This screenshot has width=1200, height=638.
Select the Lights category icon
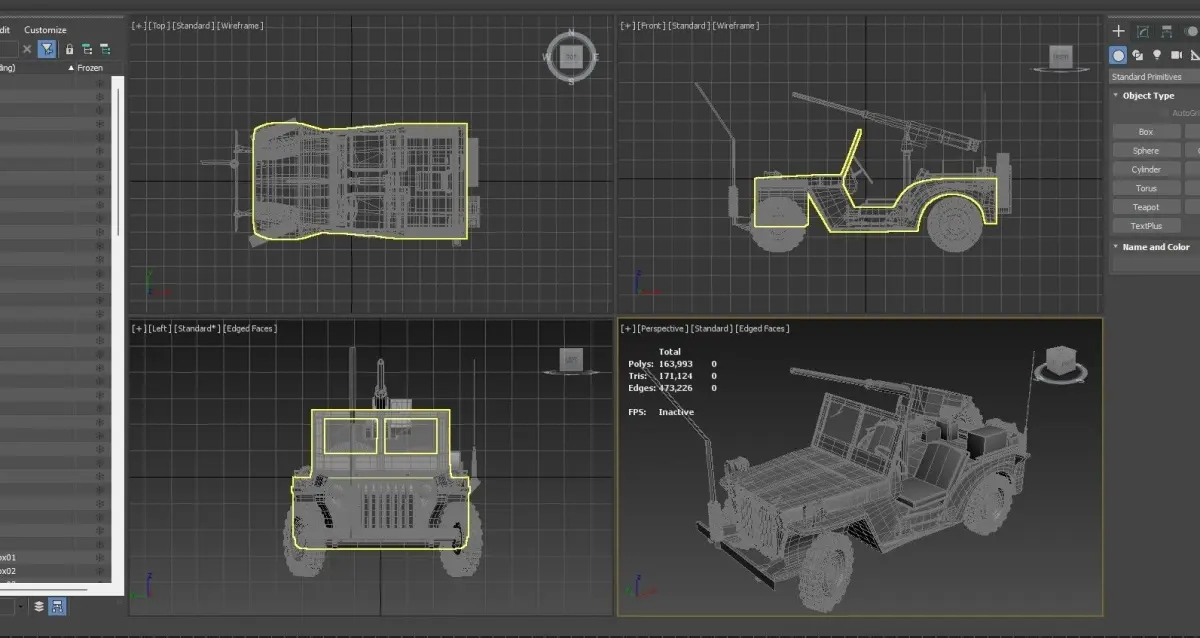(1157, 55)
